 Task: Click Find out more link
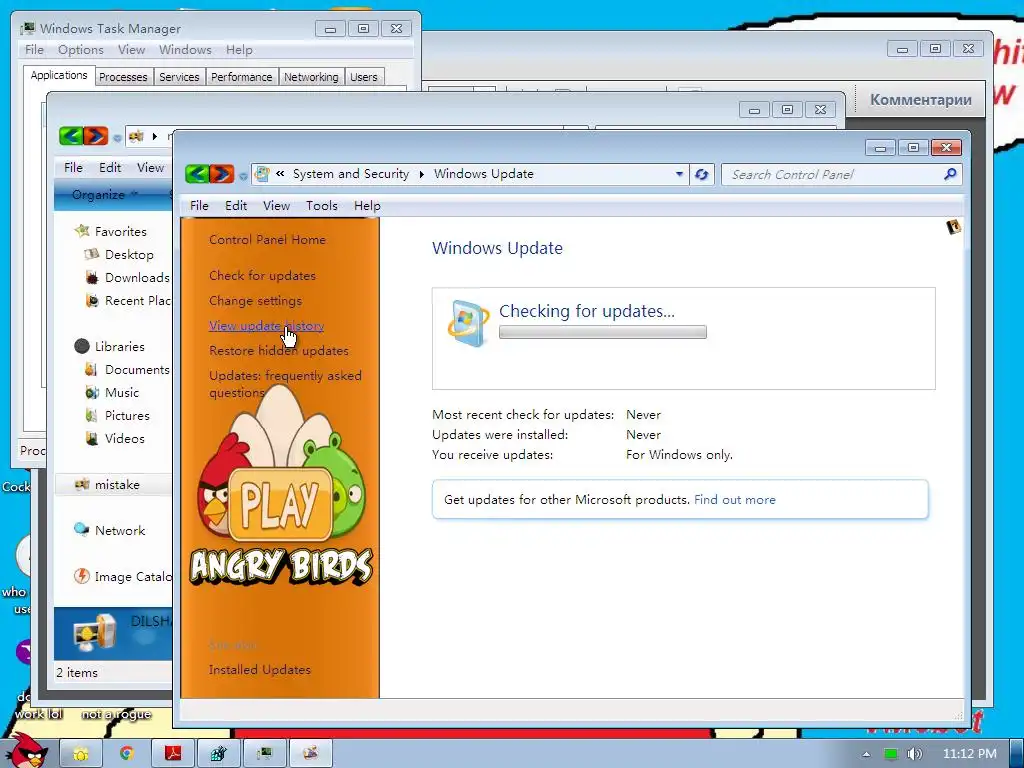pyautogui.click(x=735, y=500)
